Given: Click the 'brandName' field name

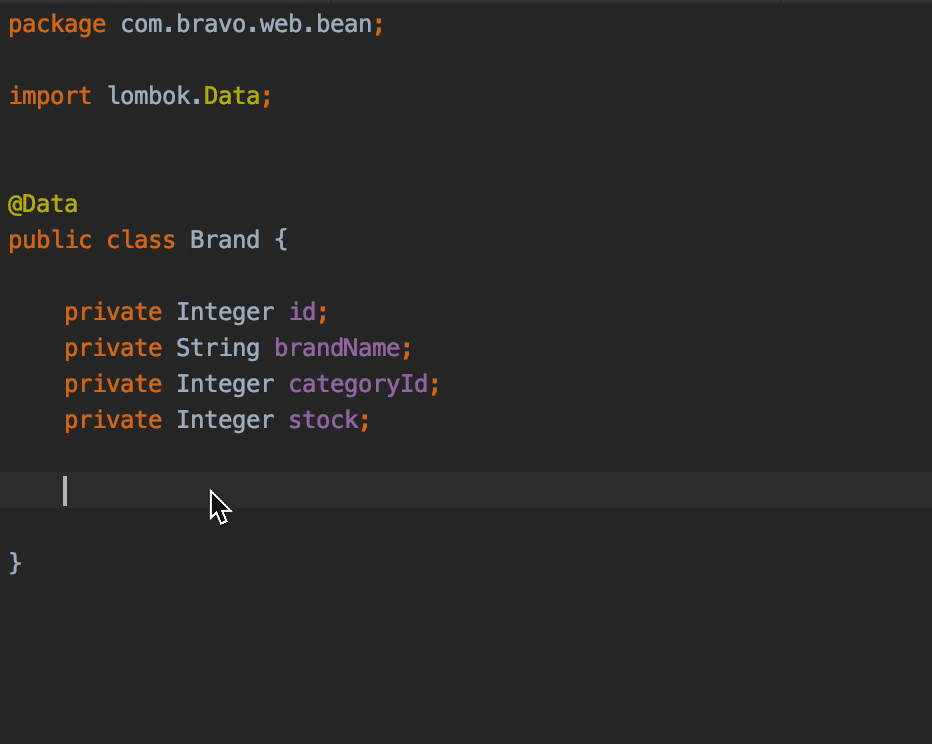Looking at the screenshot, I should [x=338, y=348].
